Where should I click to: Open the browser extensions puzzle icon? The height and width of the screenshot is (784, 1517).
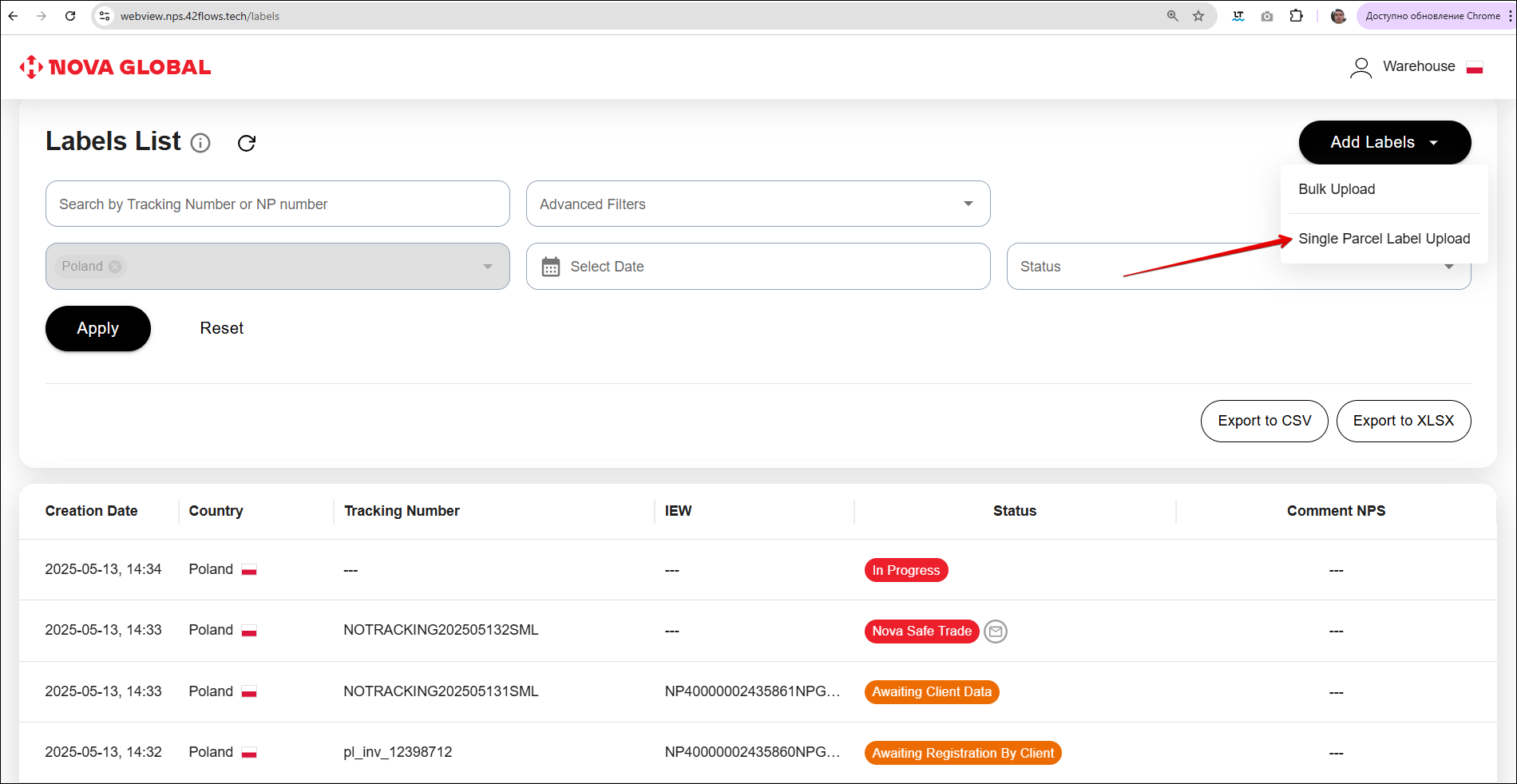click(1296, 16)
